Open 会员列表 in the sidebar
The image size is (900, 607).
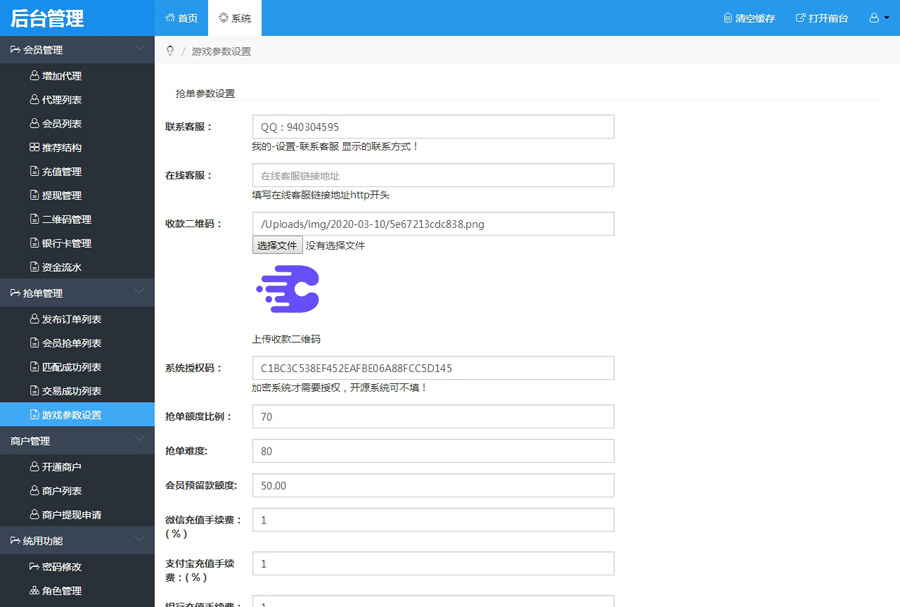tap(61, 123)
